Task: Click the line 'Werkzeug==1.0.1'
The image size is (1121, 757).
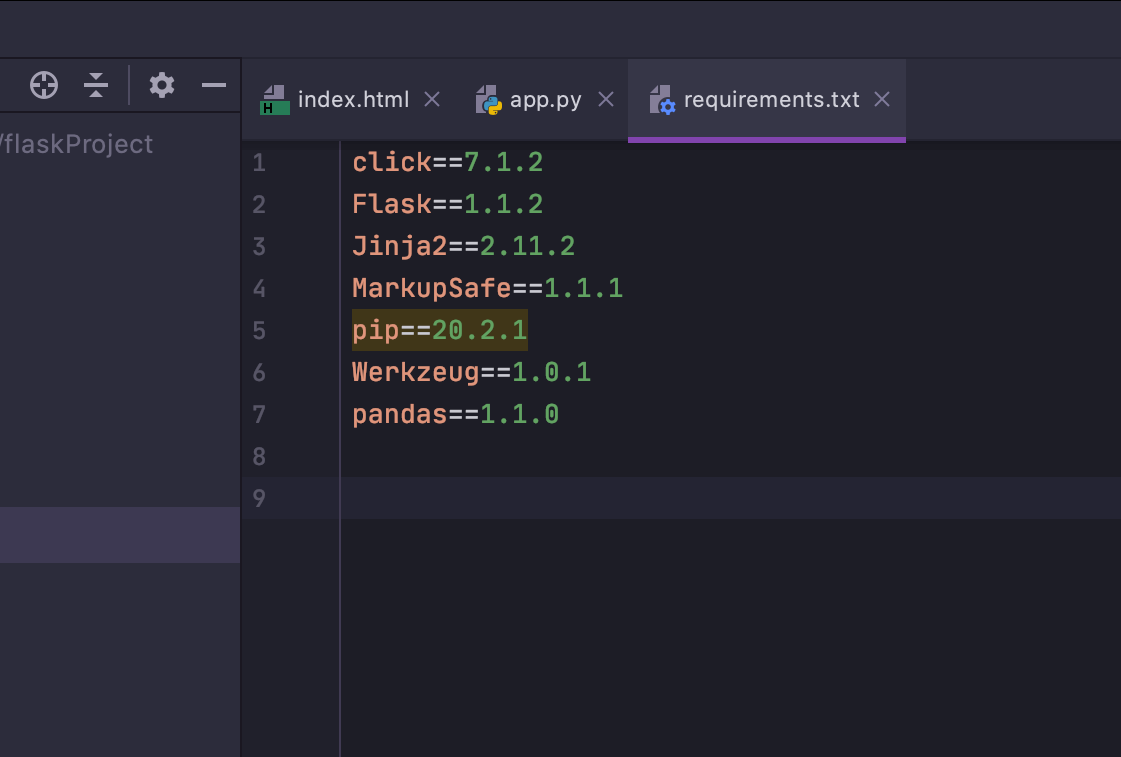Action: [472, 372]
